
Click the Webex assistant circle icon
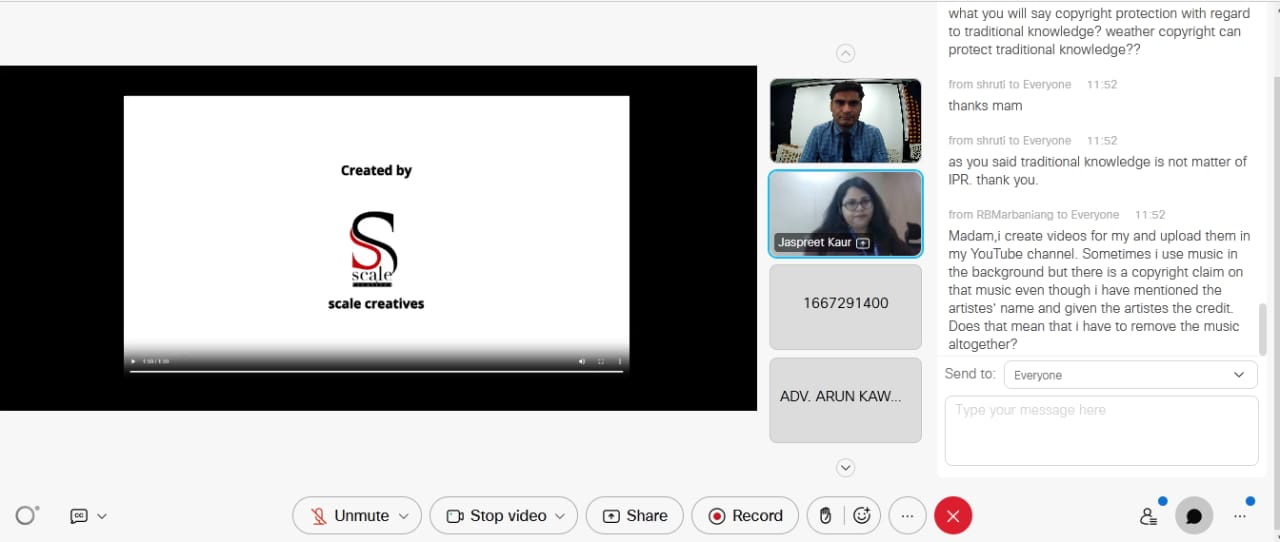[27, 515]
